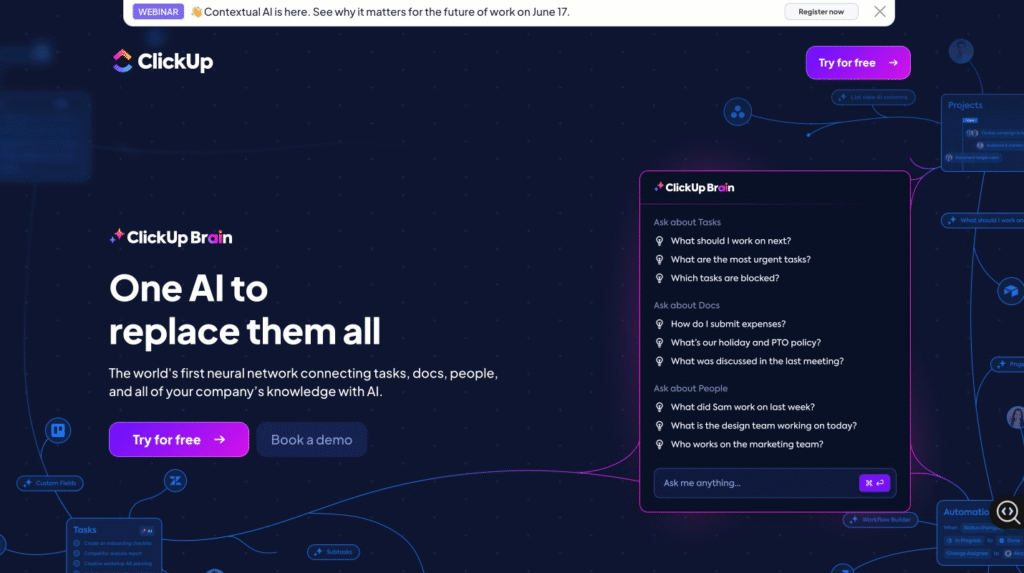Click the Tasks card title at bottom left

click(85, 530)
